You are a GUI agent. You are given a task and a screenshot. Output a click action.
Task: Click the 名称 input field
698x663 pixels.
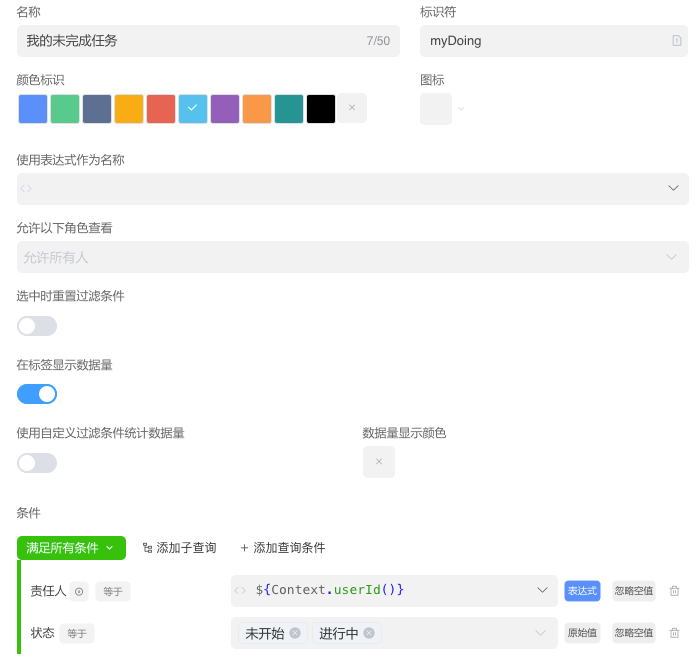[x=190, y=41]
